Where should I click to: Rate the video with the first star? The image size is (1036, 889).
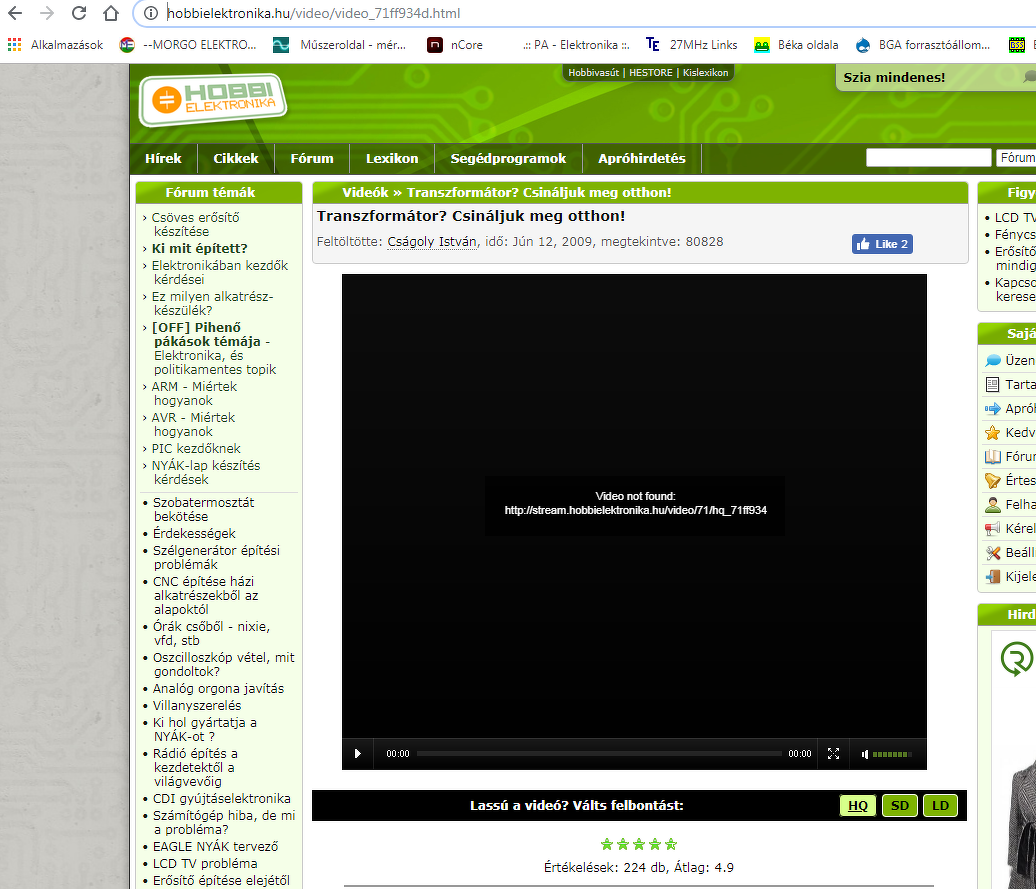click(607, 844)
